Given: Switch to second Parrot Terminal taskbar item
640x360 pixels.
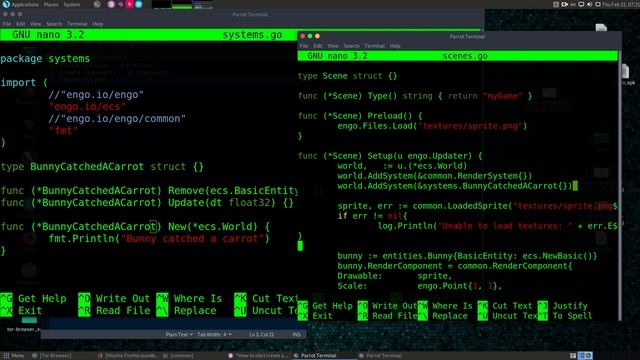Looking at the screenshot, I should pyautogui.click(x=380, y=356).
